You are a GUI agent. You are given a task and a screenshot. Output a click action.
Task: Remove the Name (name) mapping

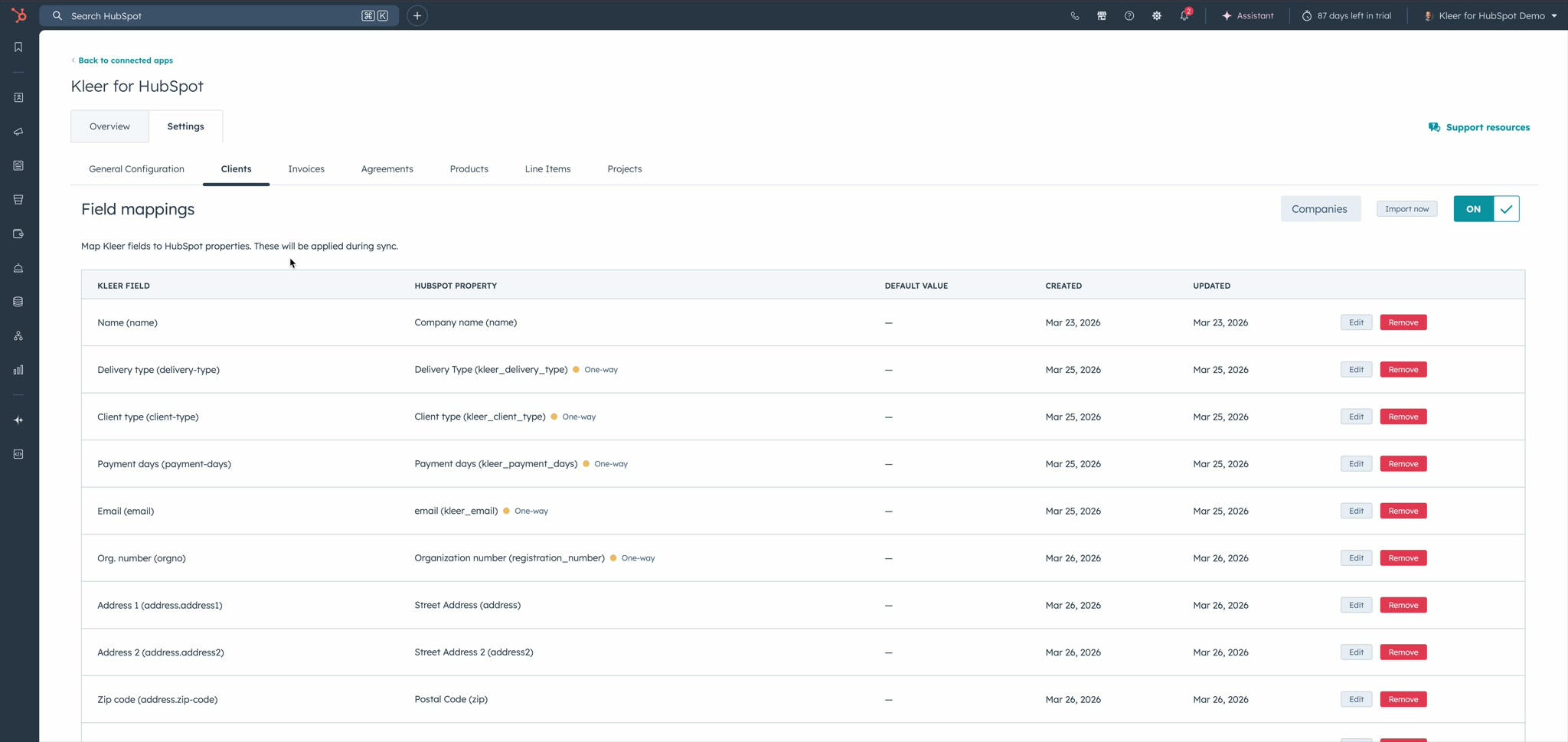pos(1403,322)
